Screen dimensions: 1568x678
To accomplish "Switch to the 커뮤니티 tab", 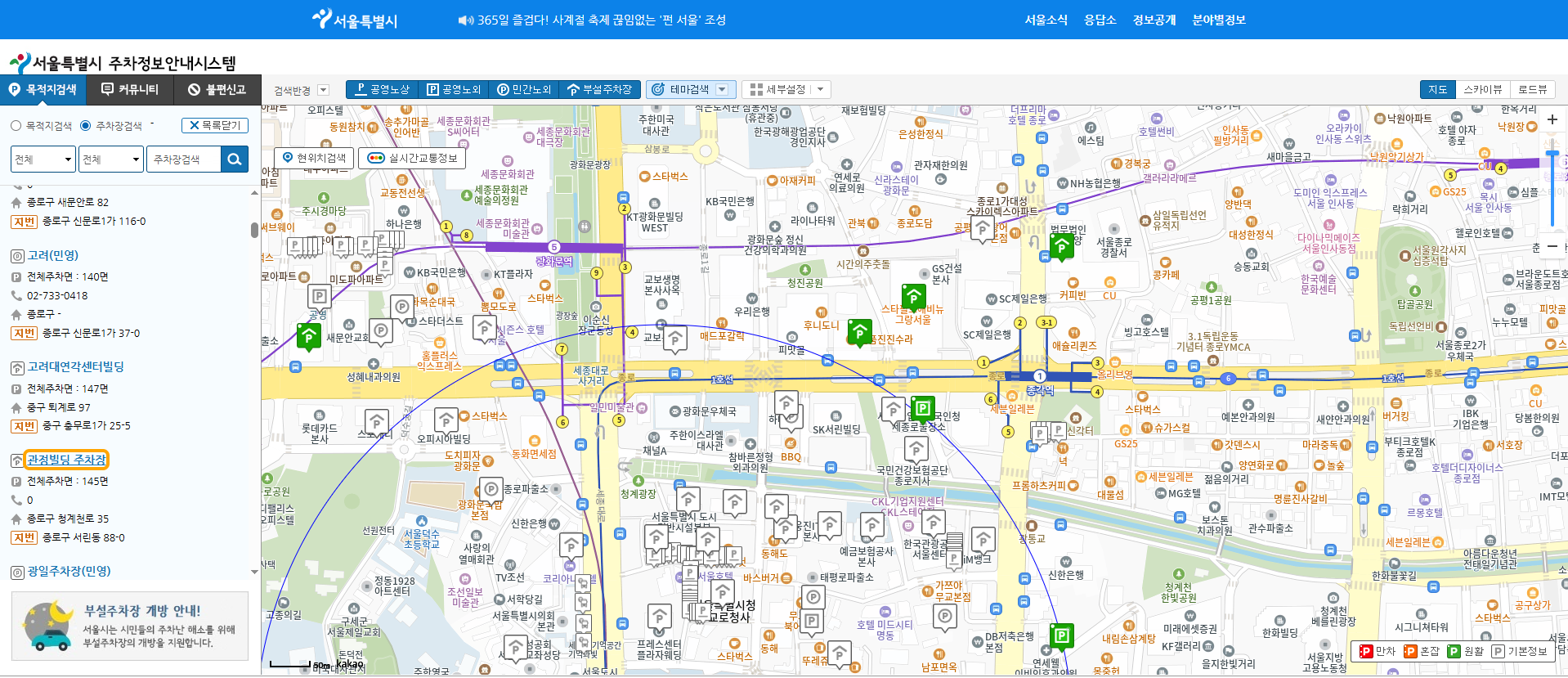I will click(130, 89).
